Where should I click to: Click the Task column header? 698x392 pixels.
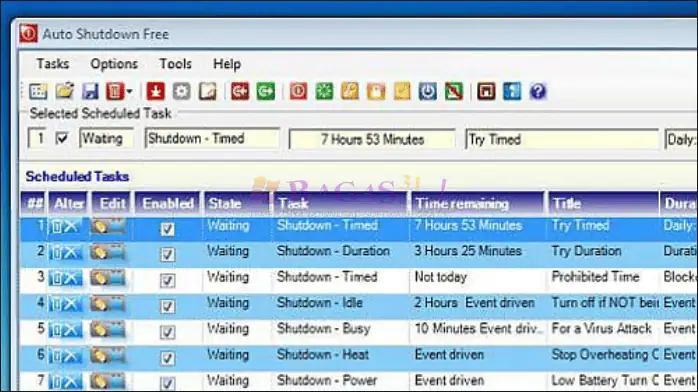341,204
